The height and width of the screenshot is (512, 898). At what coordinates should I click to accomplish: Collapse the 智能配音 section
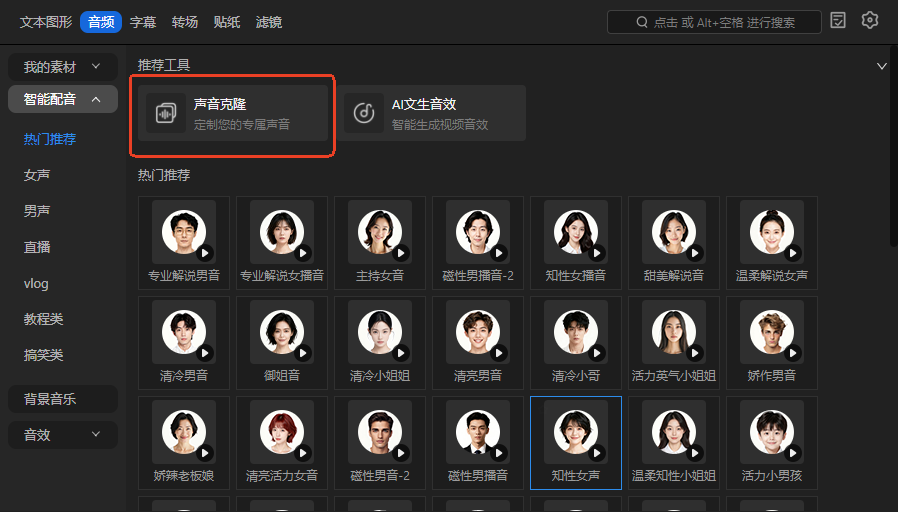click(63, 99)
